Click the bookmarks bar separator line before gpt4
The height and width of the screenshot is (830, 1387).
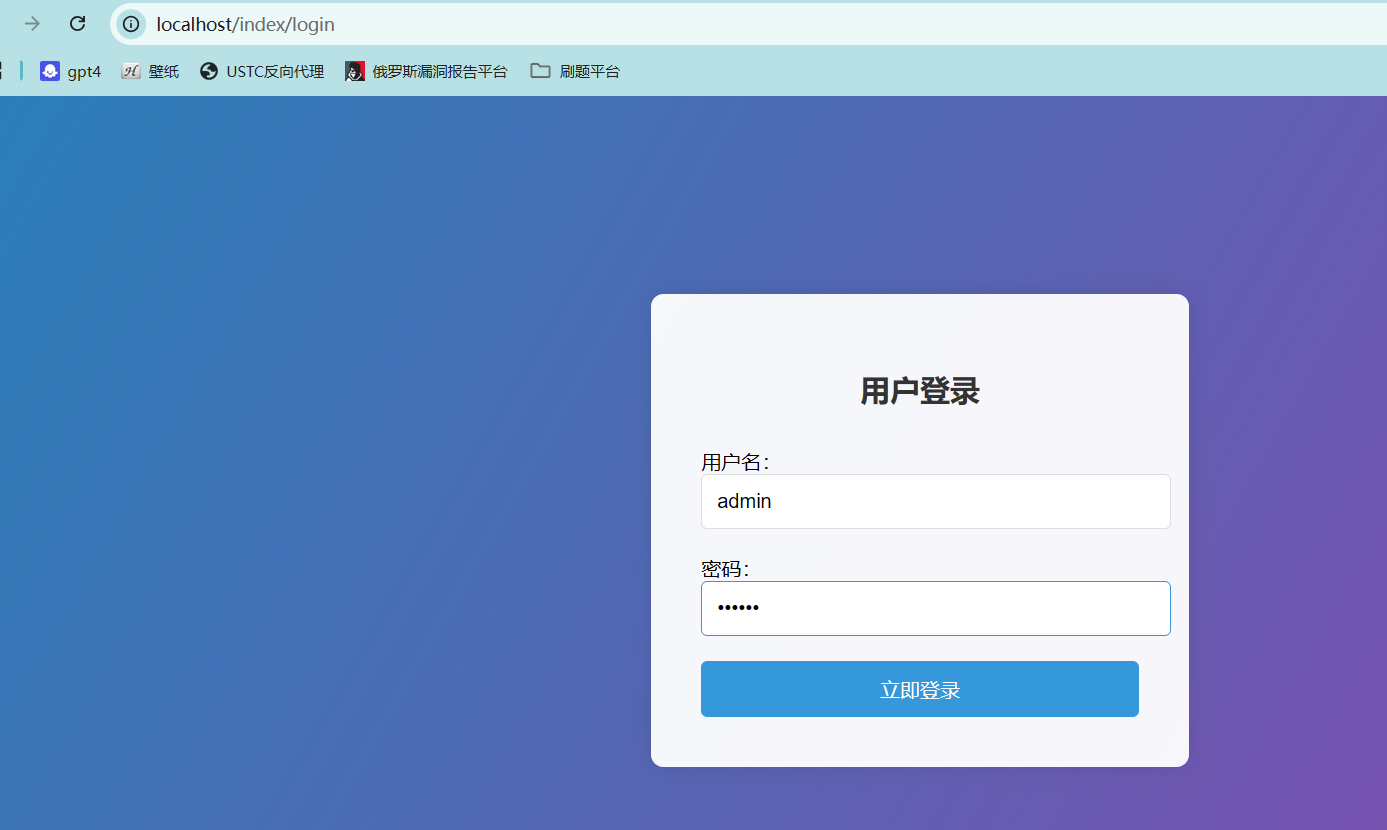[x=21, y=71]
